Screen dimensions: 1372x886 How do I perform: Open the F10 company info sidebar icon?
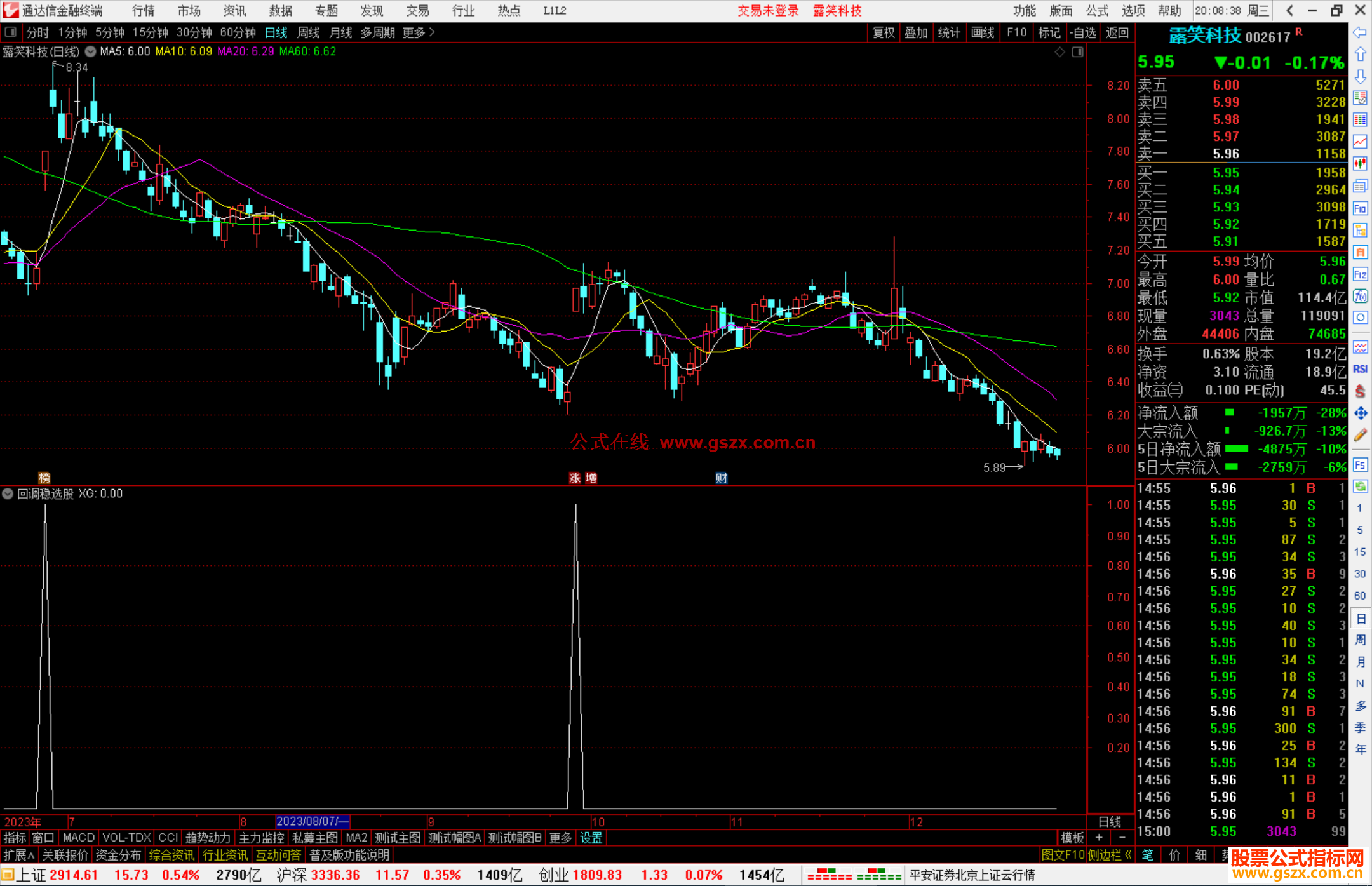point(1360,208)
